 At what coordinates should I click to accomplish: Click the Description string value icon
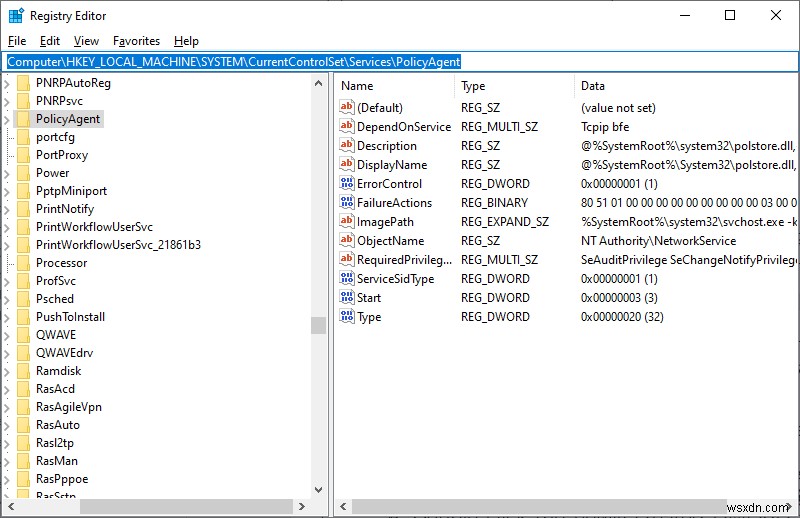tap(347, 145)
